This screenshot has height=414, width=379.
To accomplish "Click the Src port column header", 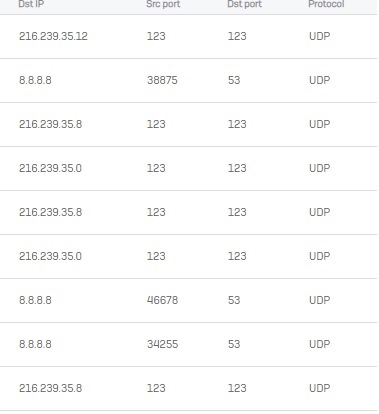I will pyautogui.click(x=163, y=4).
